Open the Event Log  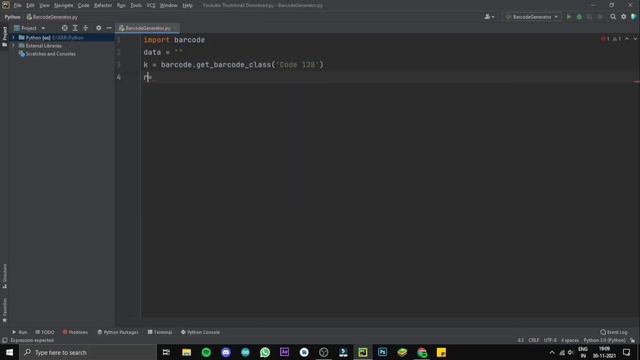[x=614, y=332]
